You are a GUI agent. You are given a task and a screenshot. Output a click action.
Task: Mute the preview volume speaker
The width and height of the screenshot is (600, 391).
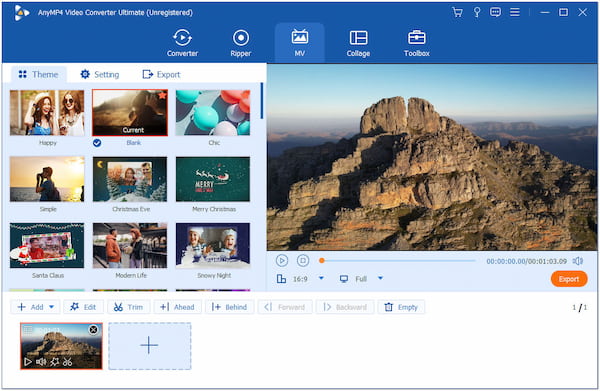click(578, 261)
